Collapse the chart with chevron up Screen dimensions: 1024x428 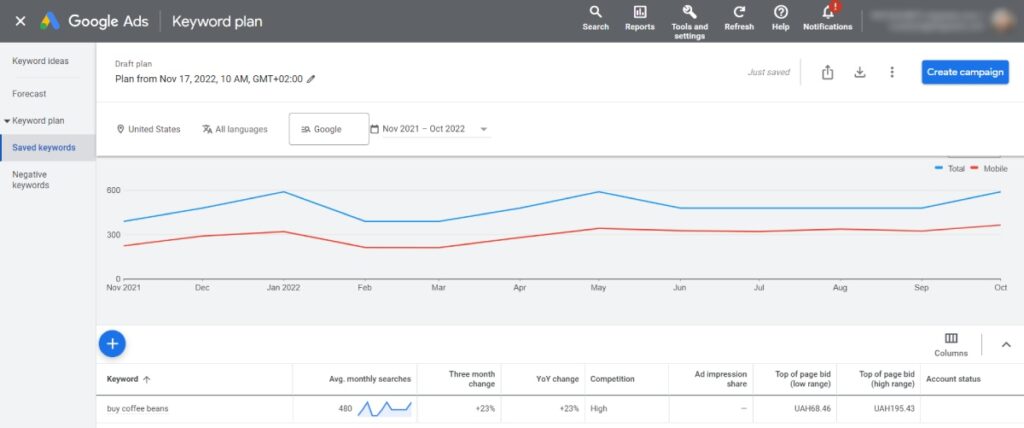1006,344
